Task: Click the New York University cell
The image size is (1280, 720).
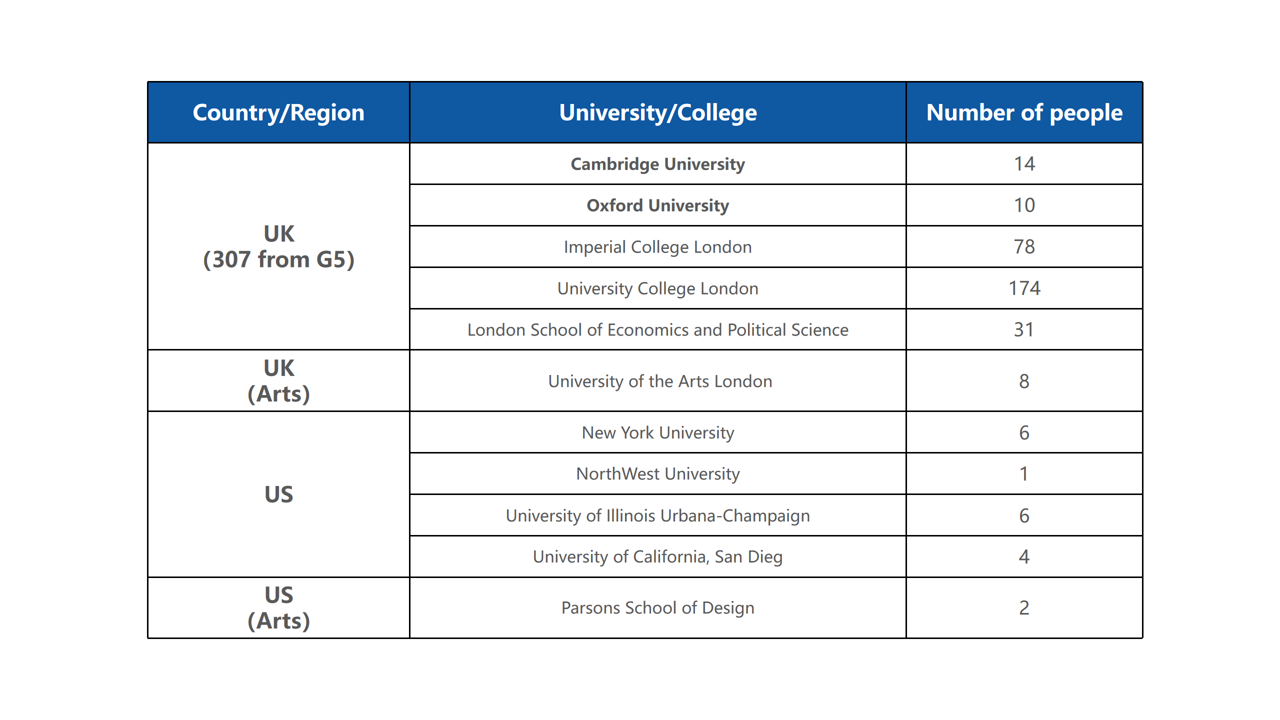Action: click(x=658, y=433)
